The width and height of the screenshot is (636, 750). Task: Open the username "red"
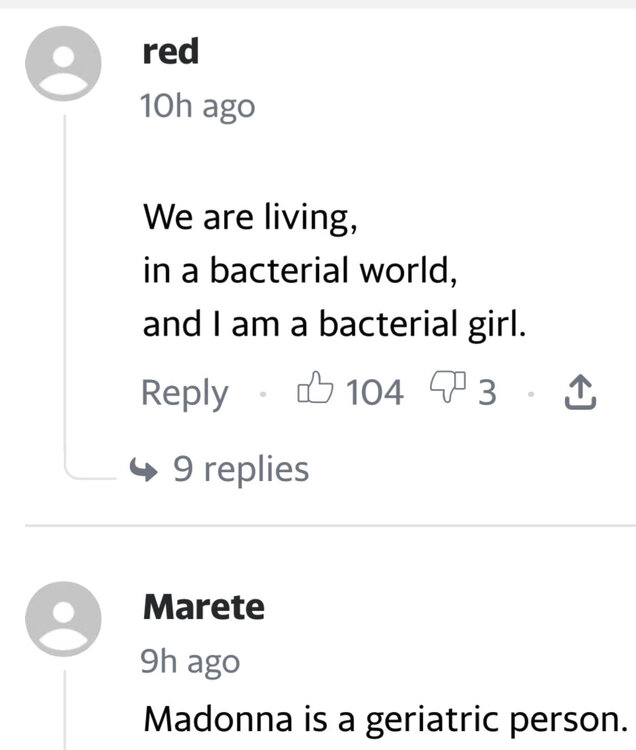171,52
